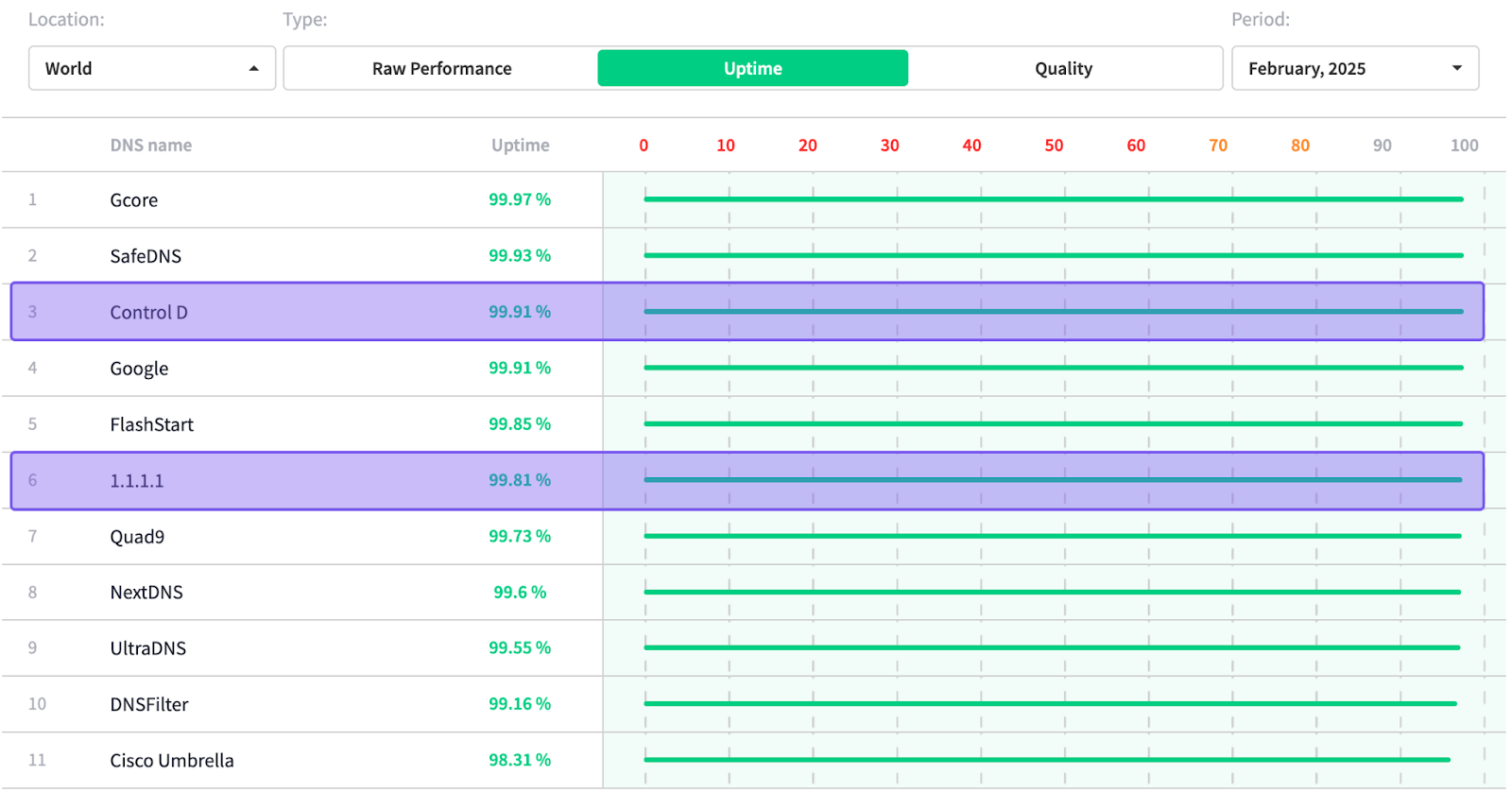Open the February, 2025 period dropdown
Image resolution: width=1512 pixels, height=792 pixels.
1355,68
